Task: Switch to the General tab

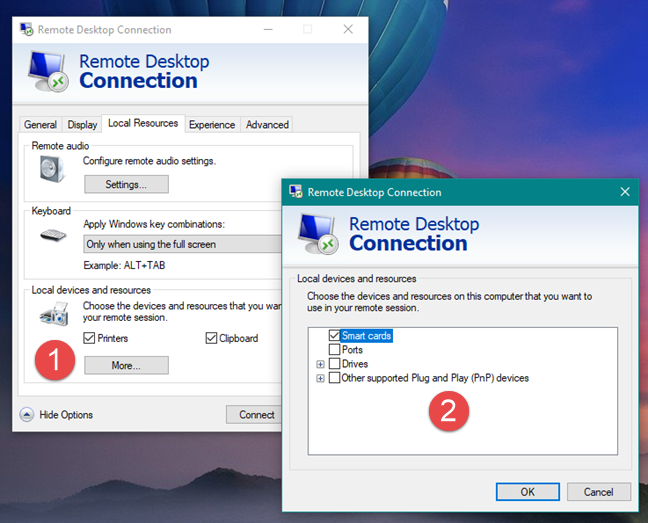Action: click(40, 124)
